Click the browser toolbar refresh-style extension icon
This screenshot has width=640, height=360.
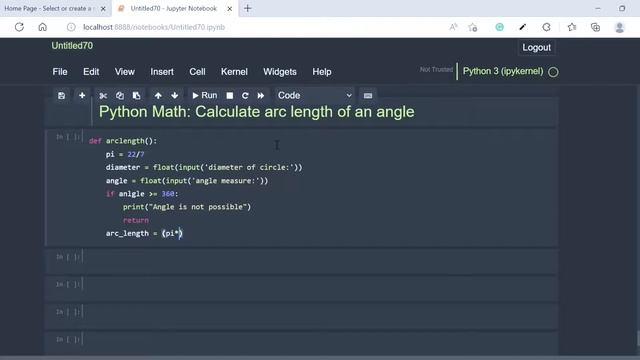point(546,27)
